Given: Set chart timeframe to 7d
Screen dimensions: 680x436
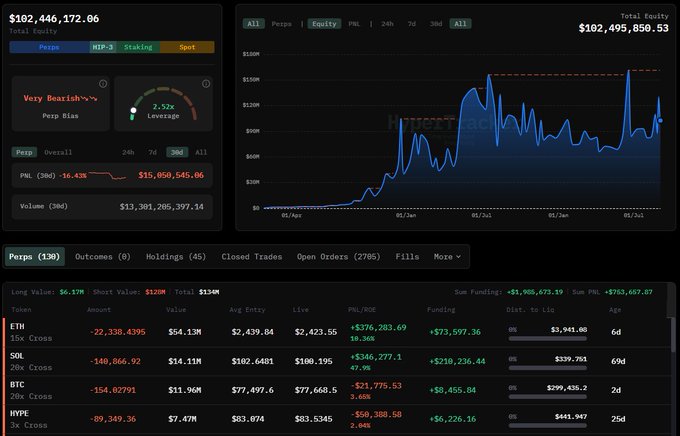Looking at the screenshot, I should [x=412, y=24].
